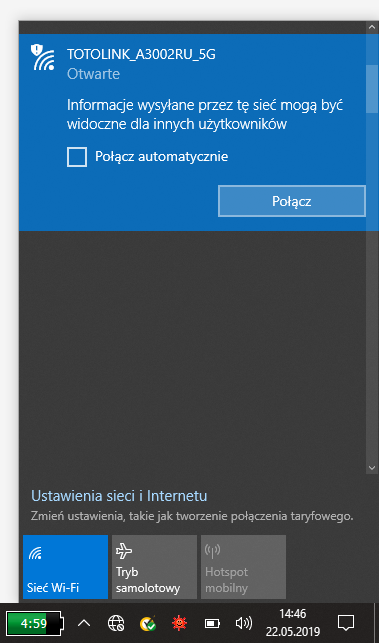Open the Action Center notification icon

345,622
